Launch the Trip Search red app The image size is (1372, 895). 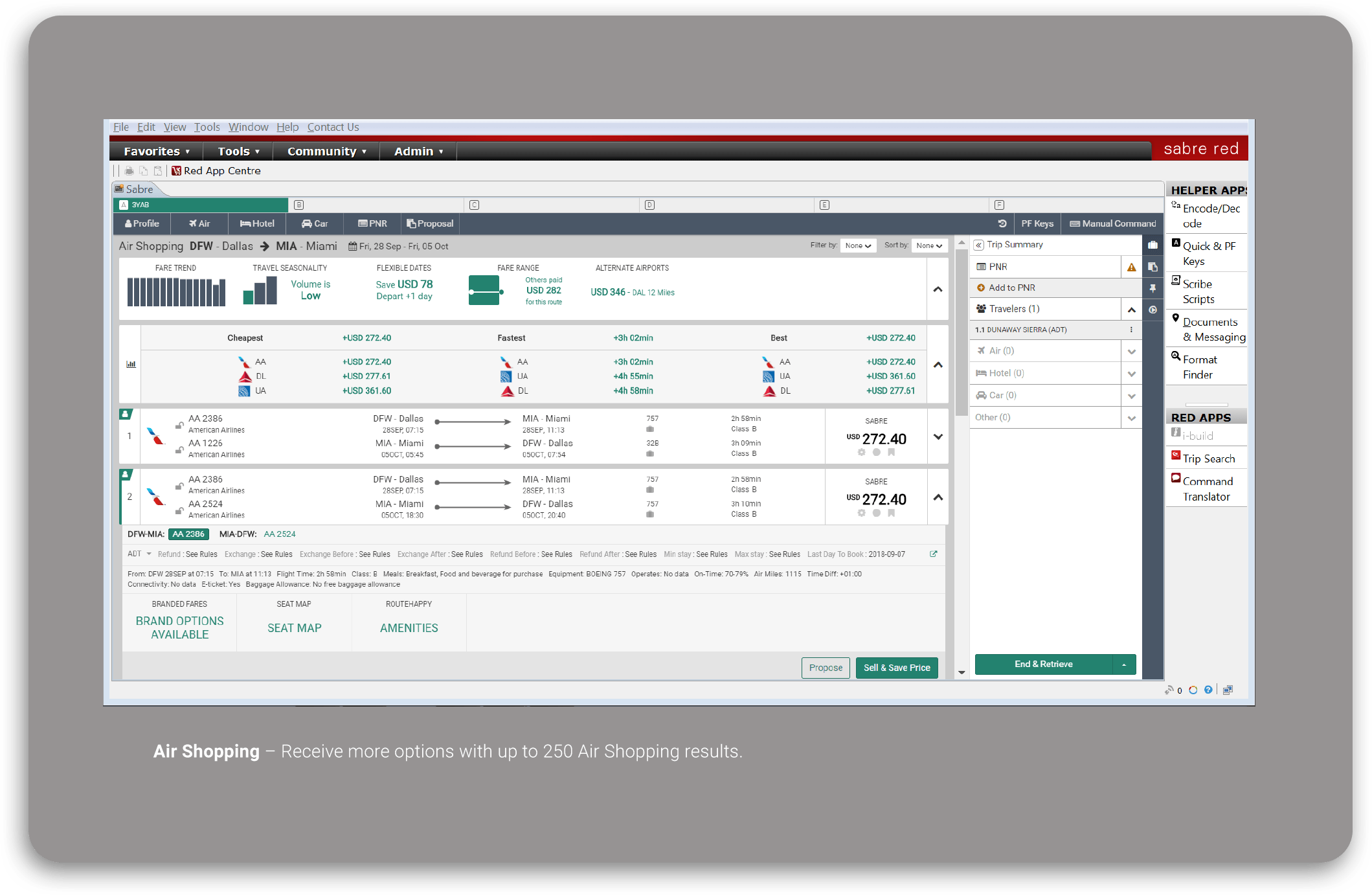click(x=1207, y=459)
